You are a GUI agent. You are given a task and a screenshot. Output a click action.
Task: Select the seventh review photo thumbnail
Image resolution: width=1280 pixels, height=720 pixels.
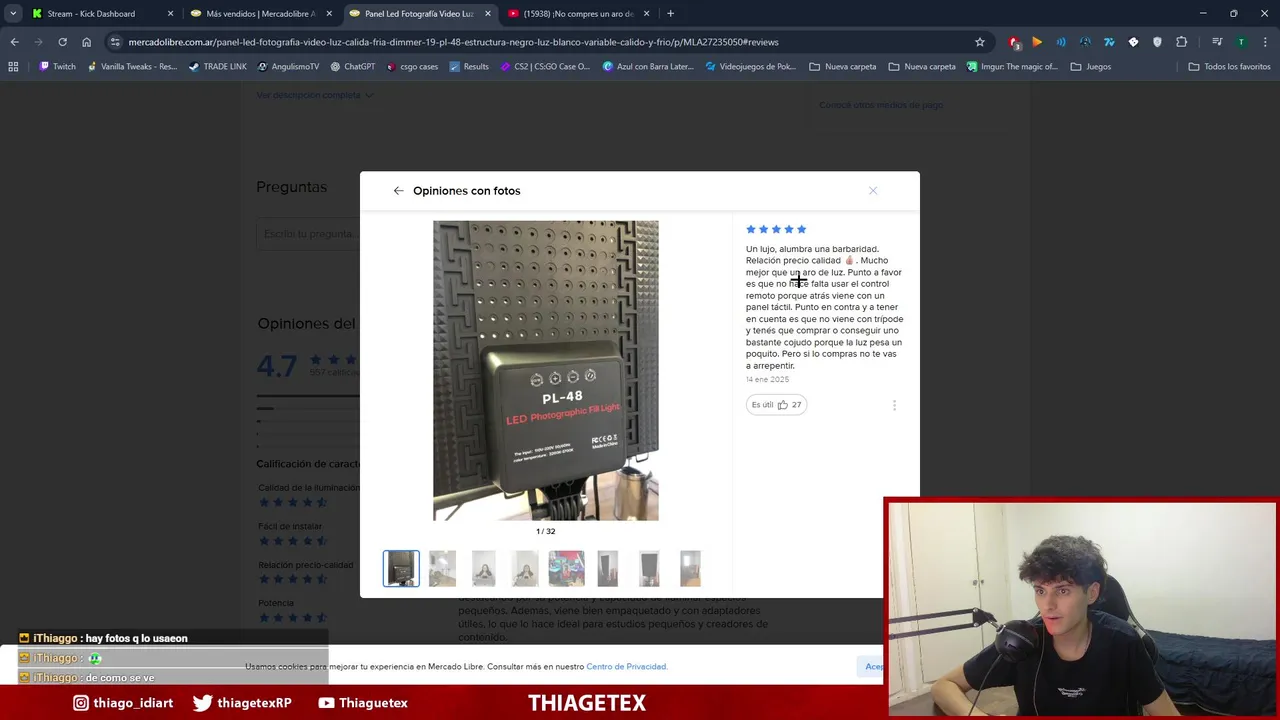(649, 568)
